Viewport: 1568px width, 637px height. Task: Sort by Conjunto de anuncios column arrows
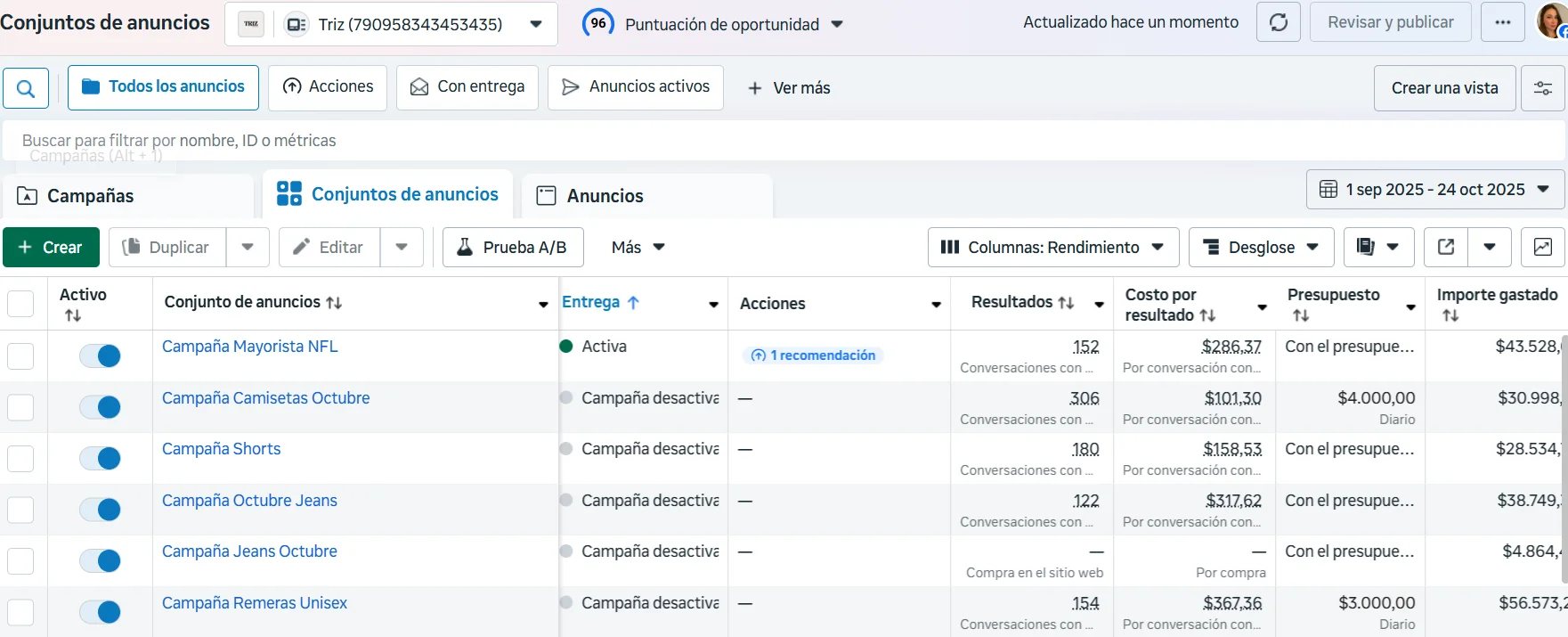pyautogui.click(x=334, y=303)
